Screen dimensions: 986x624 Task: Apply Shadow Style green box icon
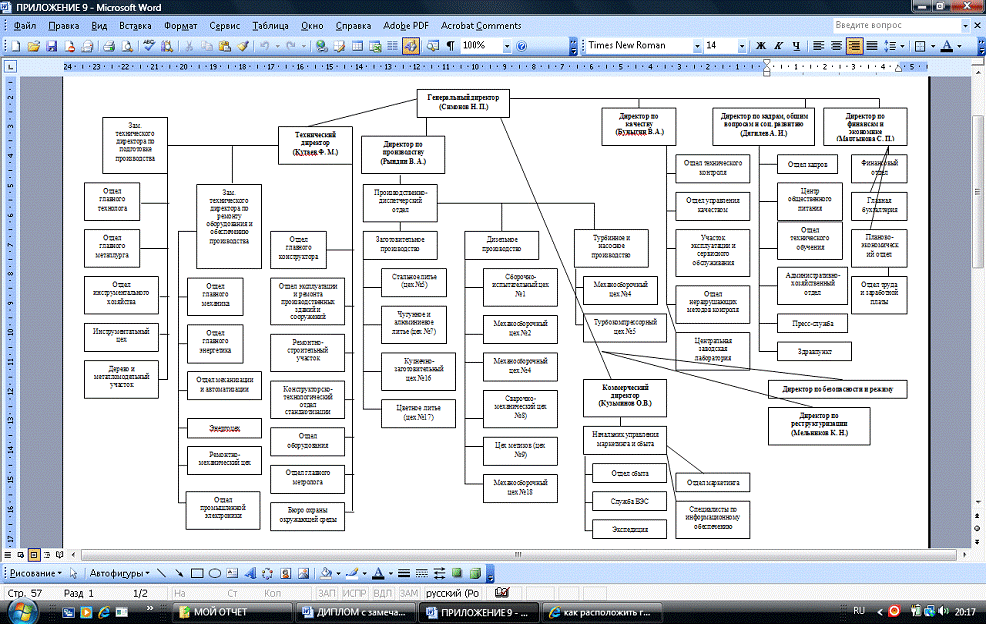click(x=457, y=573)
